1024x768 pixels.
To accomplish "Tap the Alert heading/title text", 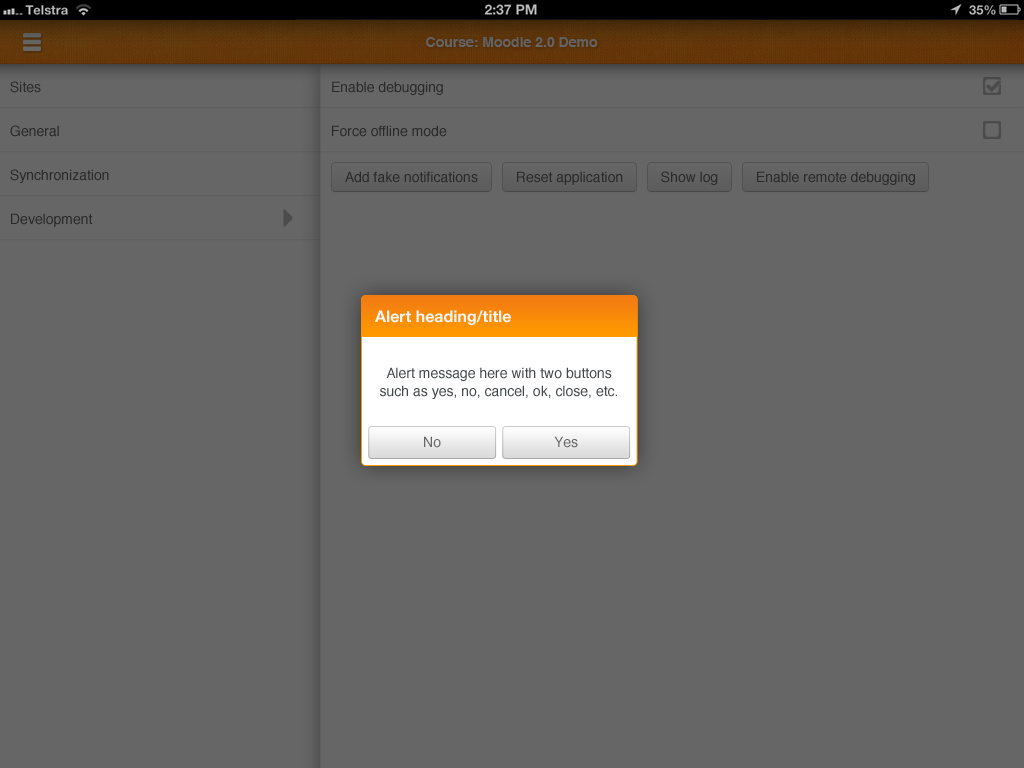I will tap(443, 317).
